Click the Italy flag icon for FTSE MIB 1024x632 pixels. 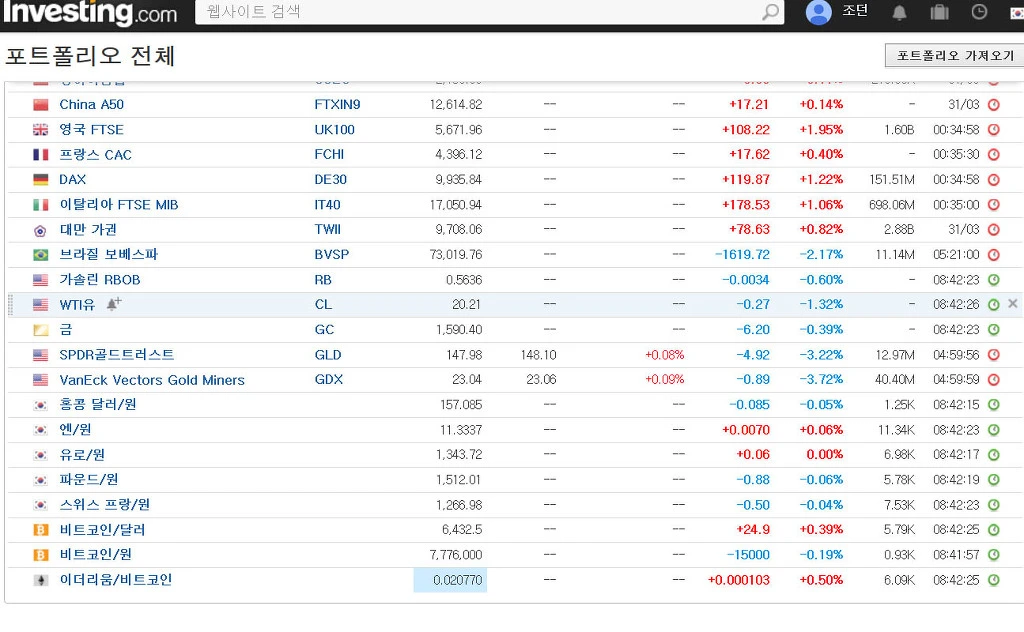click(x=40, y=205)
